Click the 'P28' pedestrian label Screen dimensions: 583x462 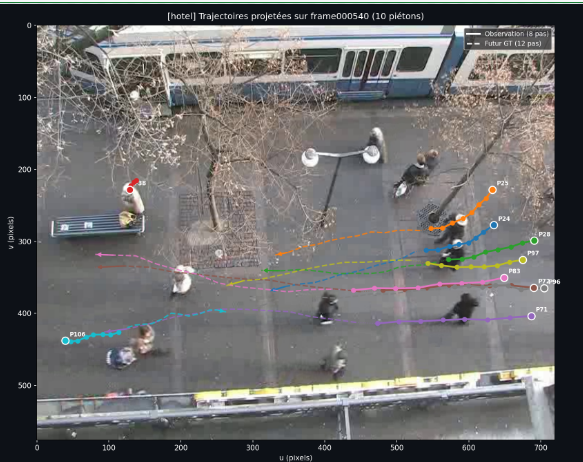(x=544, y=234)
